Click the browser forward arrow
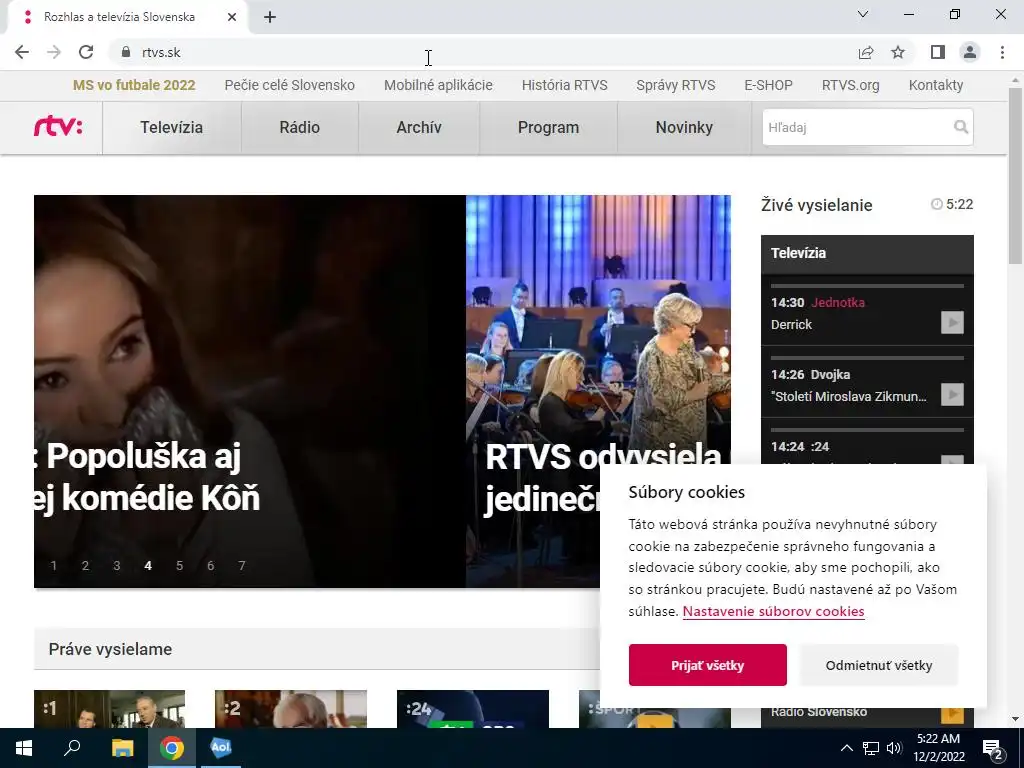Screen dimensions: 1024x768 [x=54, y=52]
